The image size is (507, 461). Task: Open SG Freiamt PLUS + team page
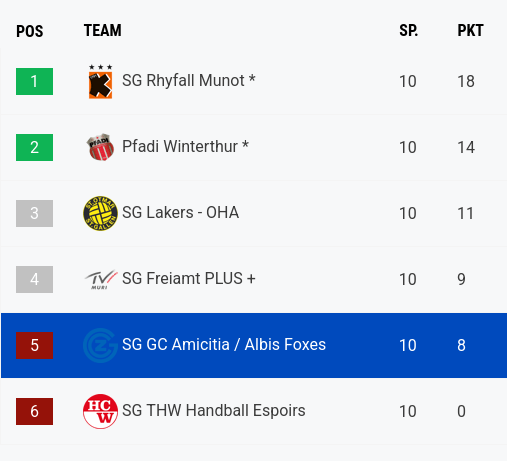(189, 279)
